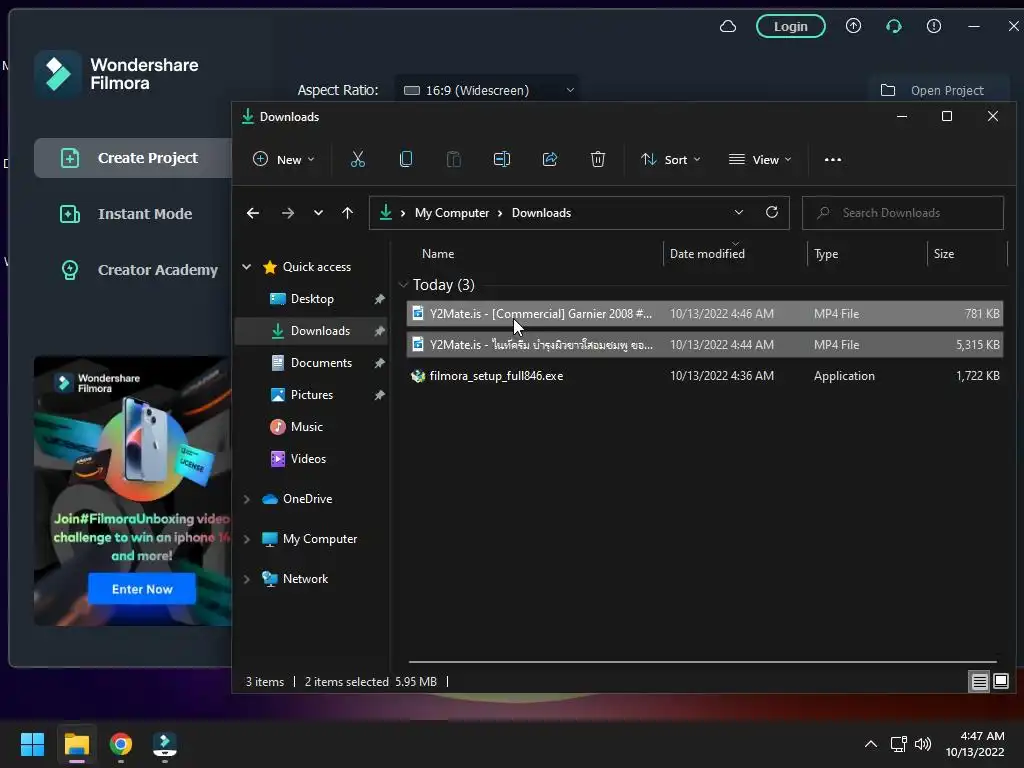This screenshot has width=1024, height=768.
Task: Select Pictures in Quick access
Action: (312, 394)
